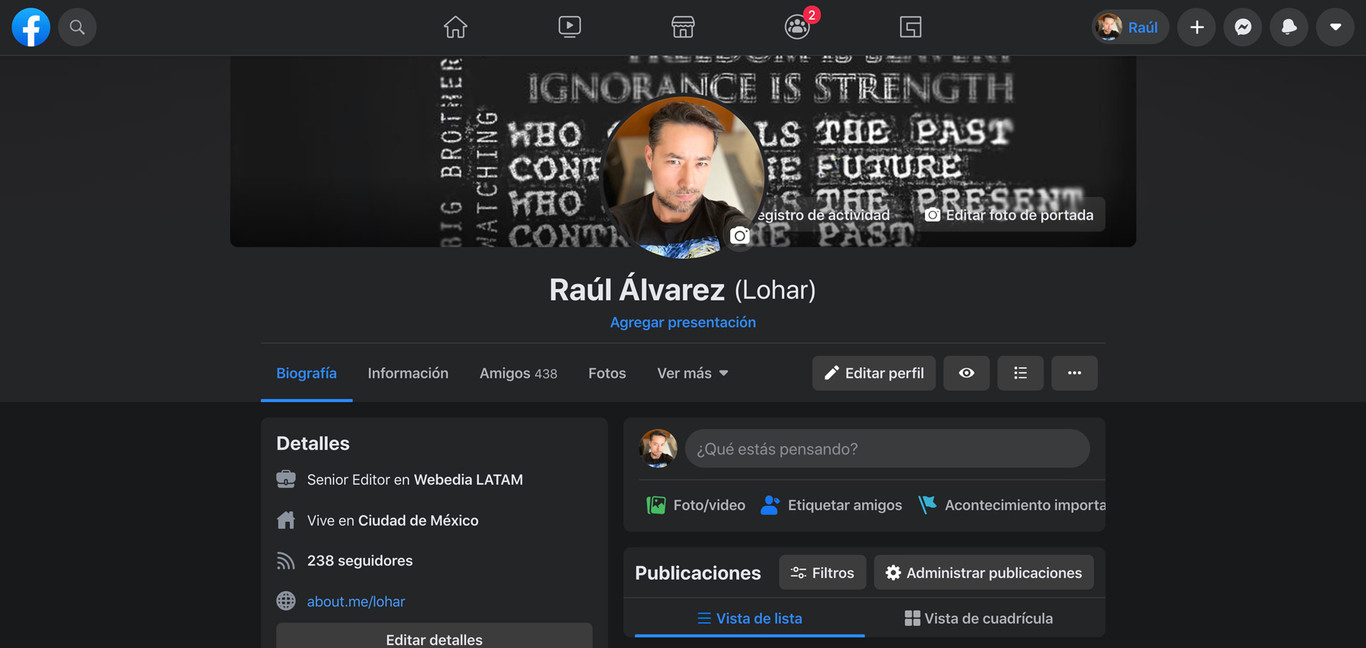Open the about.me/lohar link
This screenshot has width=1366, height=648.
356,601
